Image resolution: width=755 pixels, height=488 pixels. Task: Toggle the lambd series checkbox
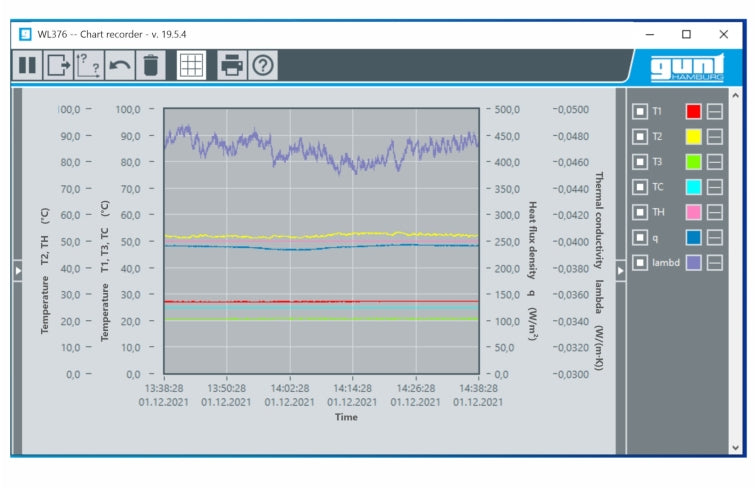(x=640, y=263)
